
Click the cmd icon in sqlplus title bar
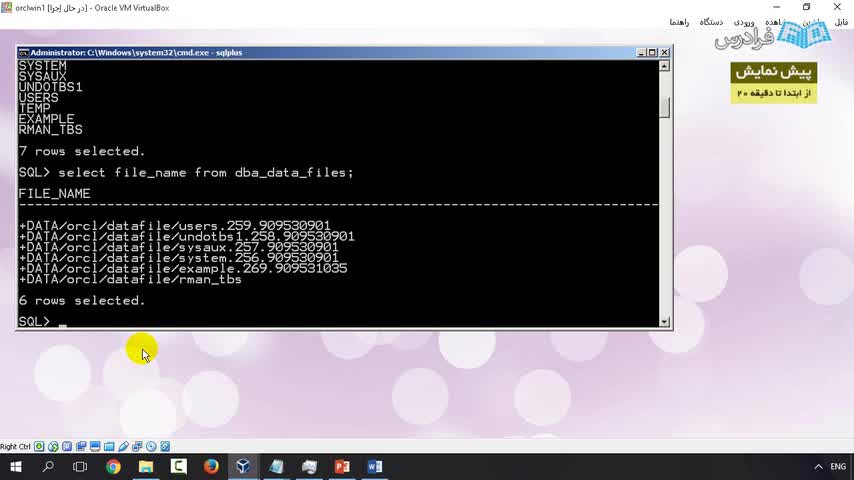tap(23, 53)
